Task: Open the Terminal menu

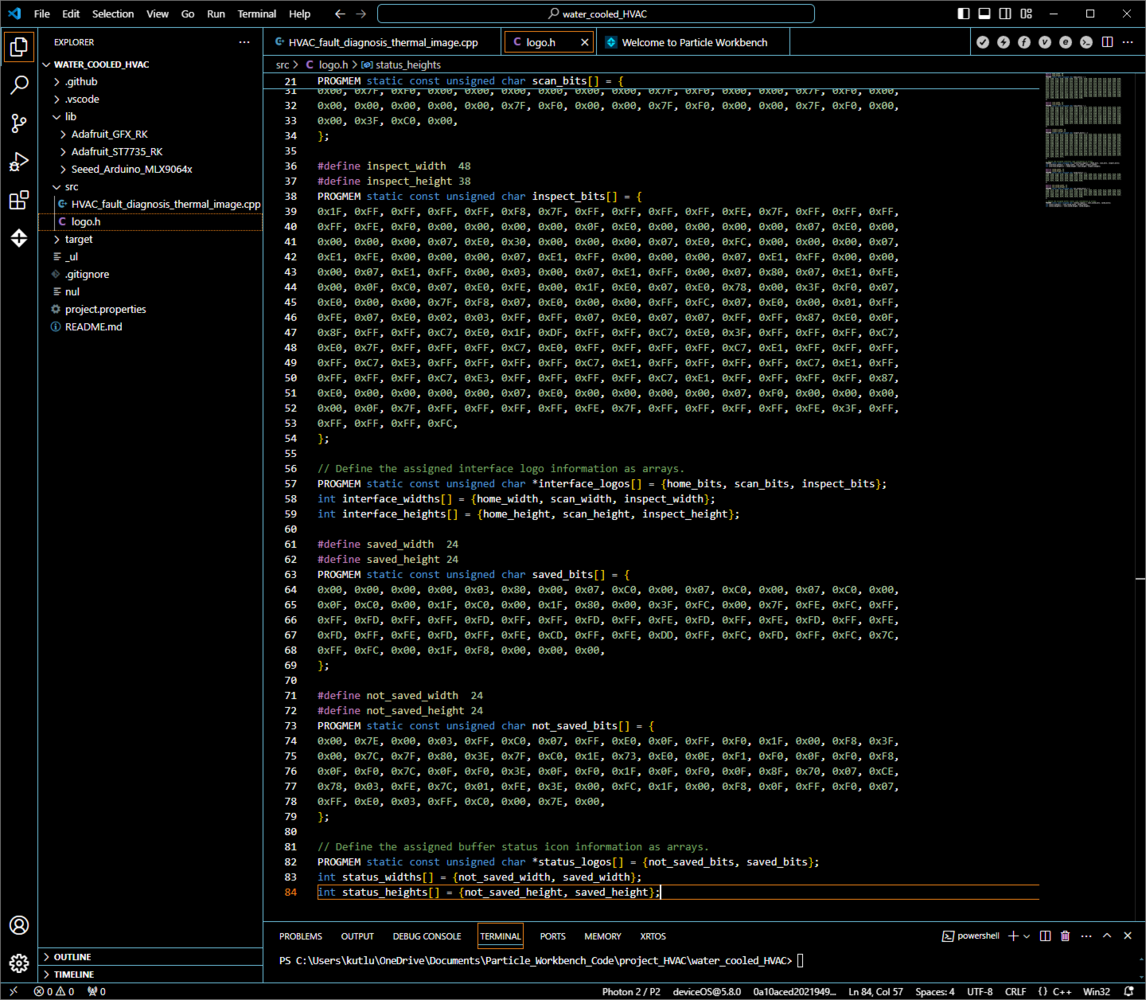Action: pyautogui.click(x=257, y=14)
